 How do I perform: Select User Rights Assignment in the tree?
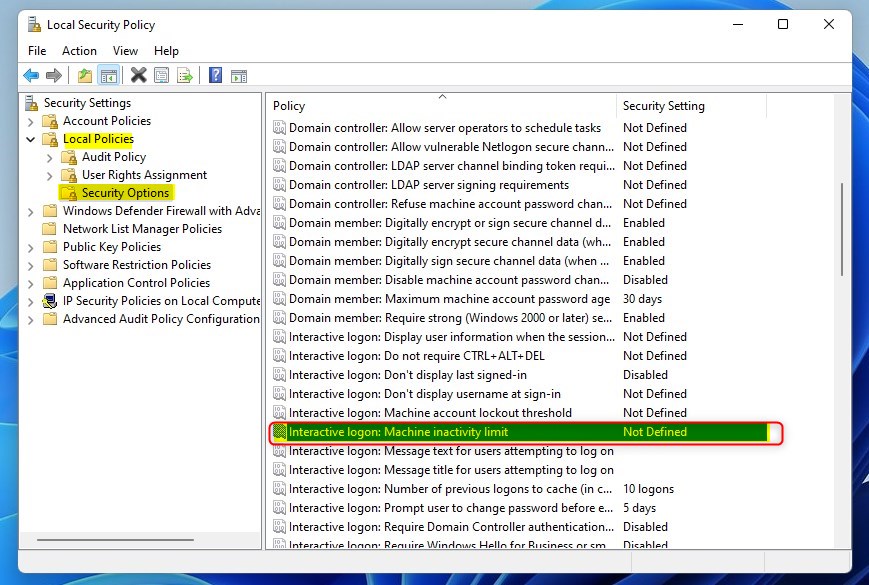(x=144, y=175)
